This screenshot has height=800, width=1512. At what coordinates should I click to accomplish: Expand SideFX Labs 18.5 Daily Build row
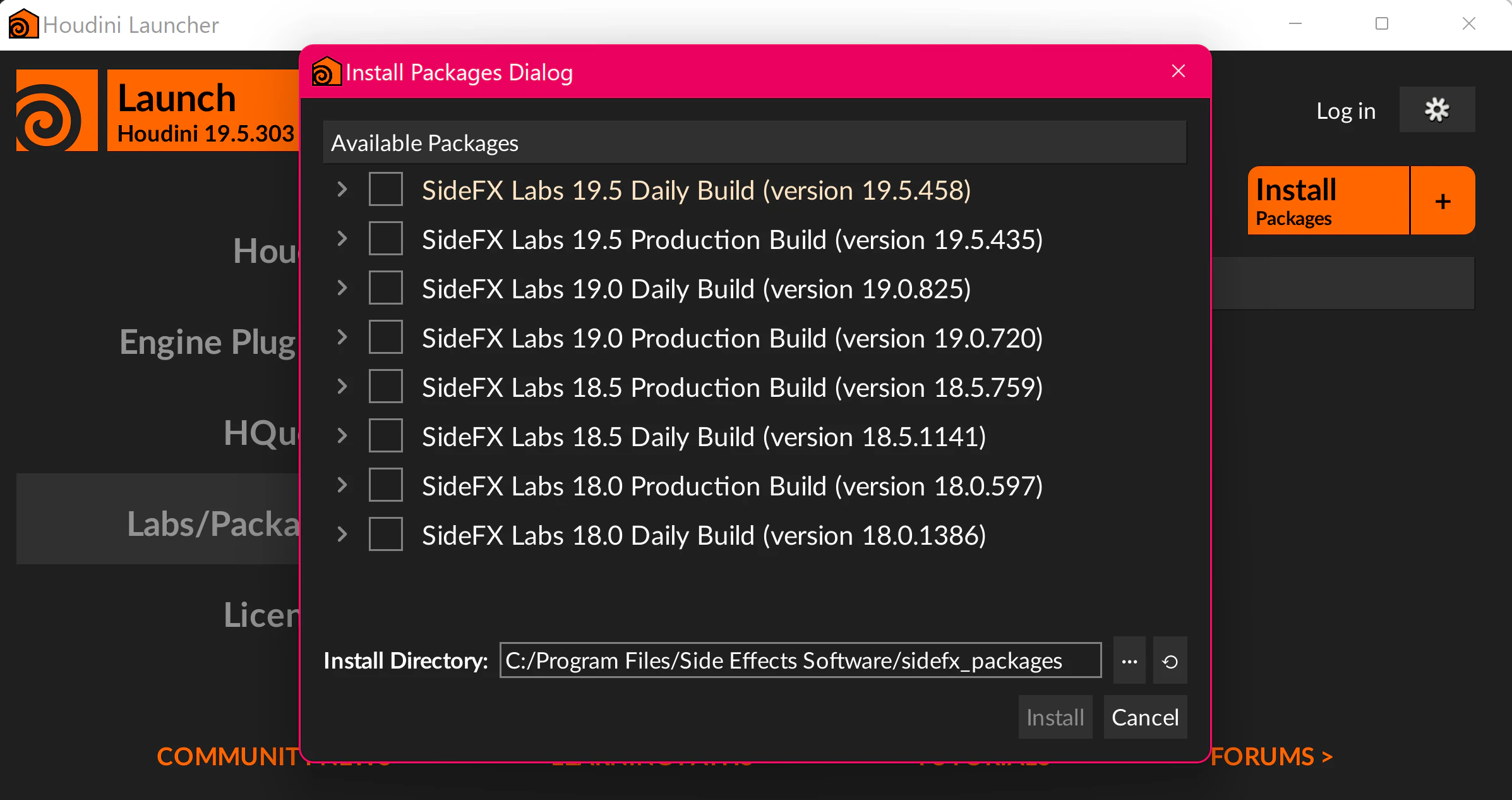tap(342, 436)
